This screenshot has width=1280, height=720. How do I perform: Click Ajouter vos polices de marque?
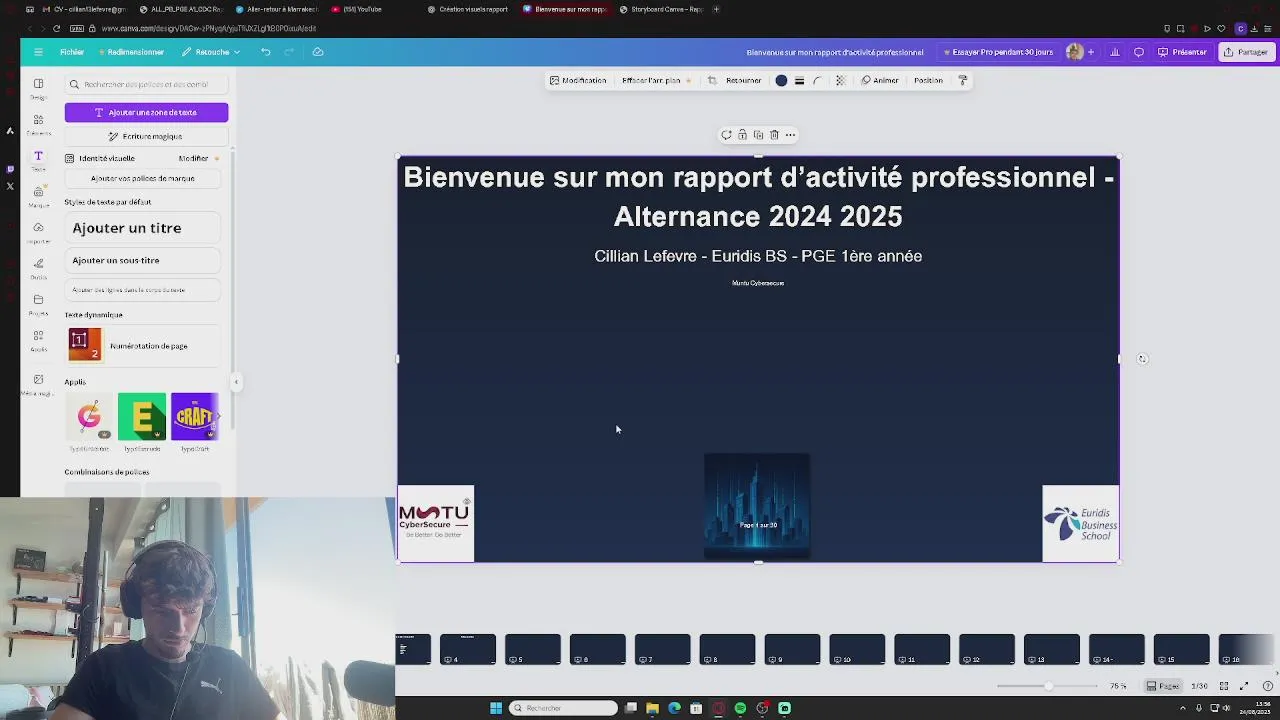(x=142, y=178)
